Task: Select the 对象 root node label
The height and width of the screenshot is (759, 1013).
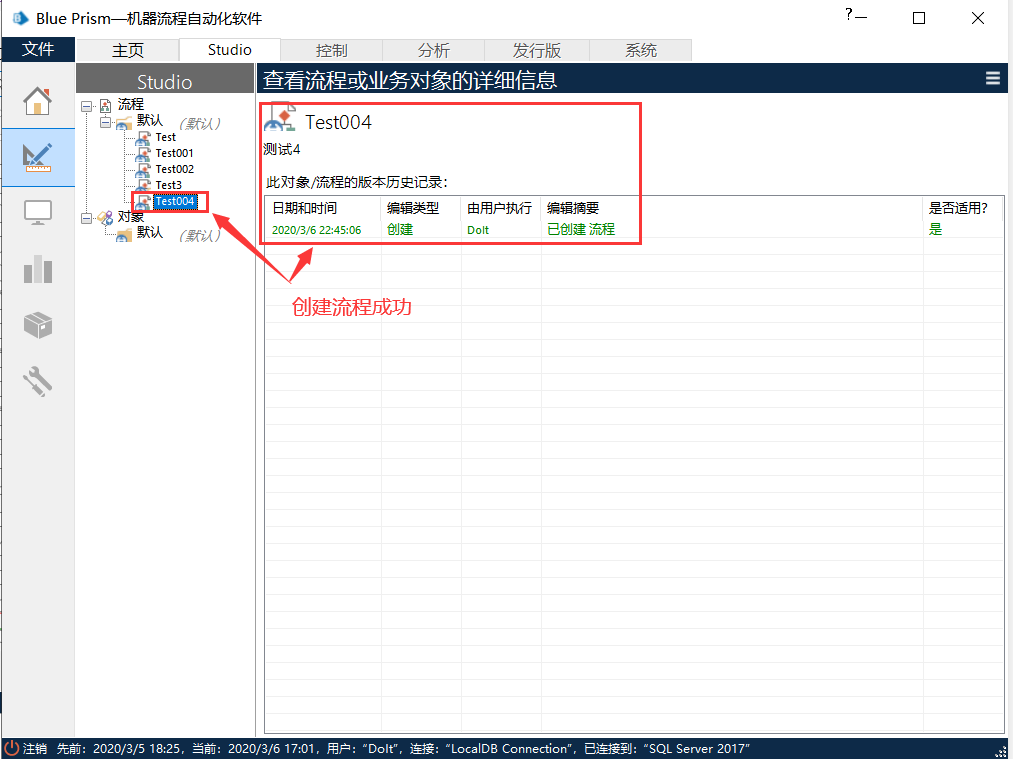Action: [x=131, y=217]
